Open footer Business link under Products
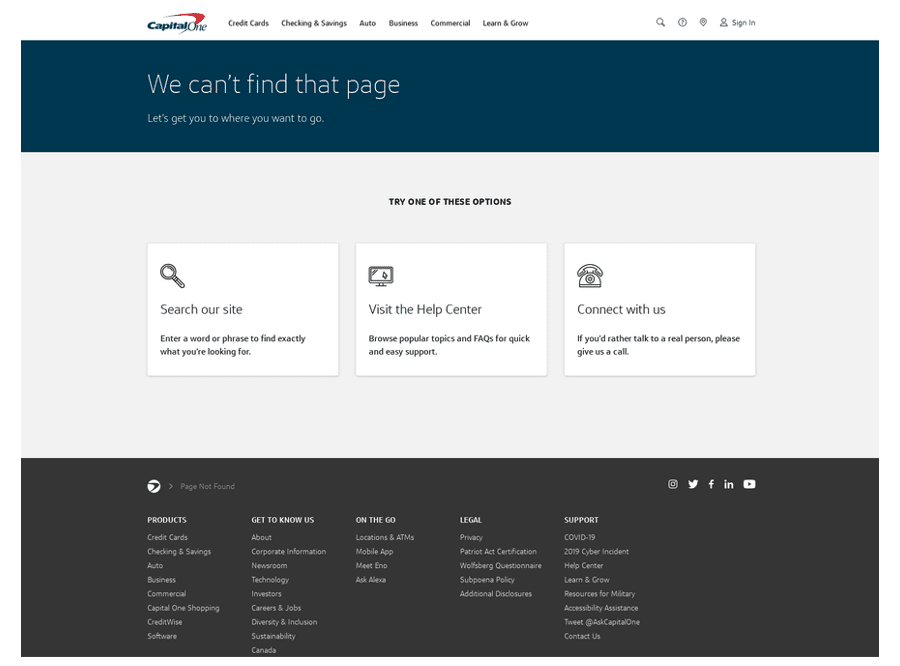Viewport: 900px width, 666px height. [x=161, y=580]
